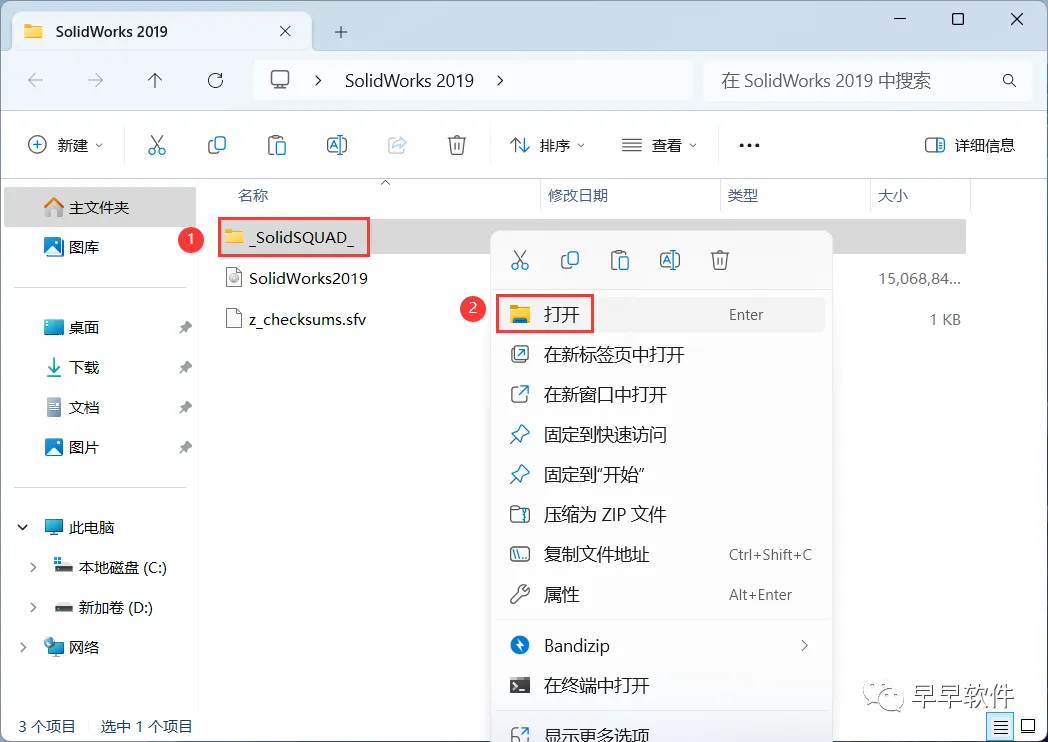The width and height of the screenshot is (1048, 742).
Task: Click the toolbar Share icon
Action: pos(397,145)
